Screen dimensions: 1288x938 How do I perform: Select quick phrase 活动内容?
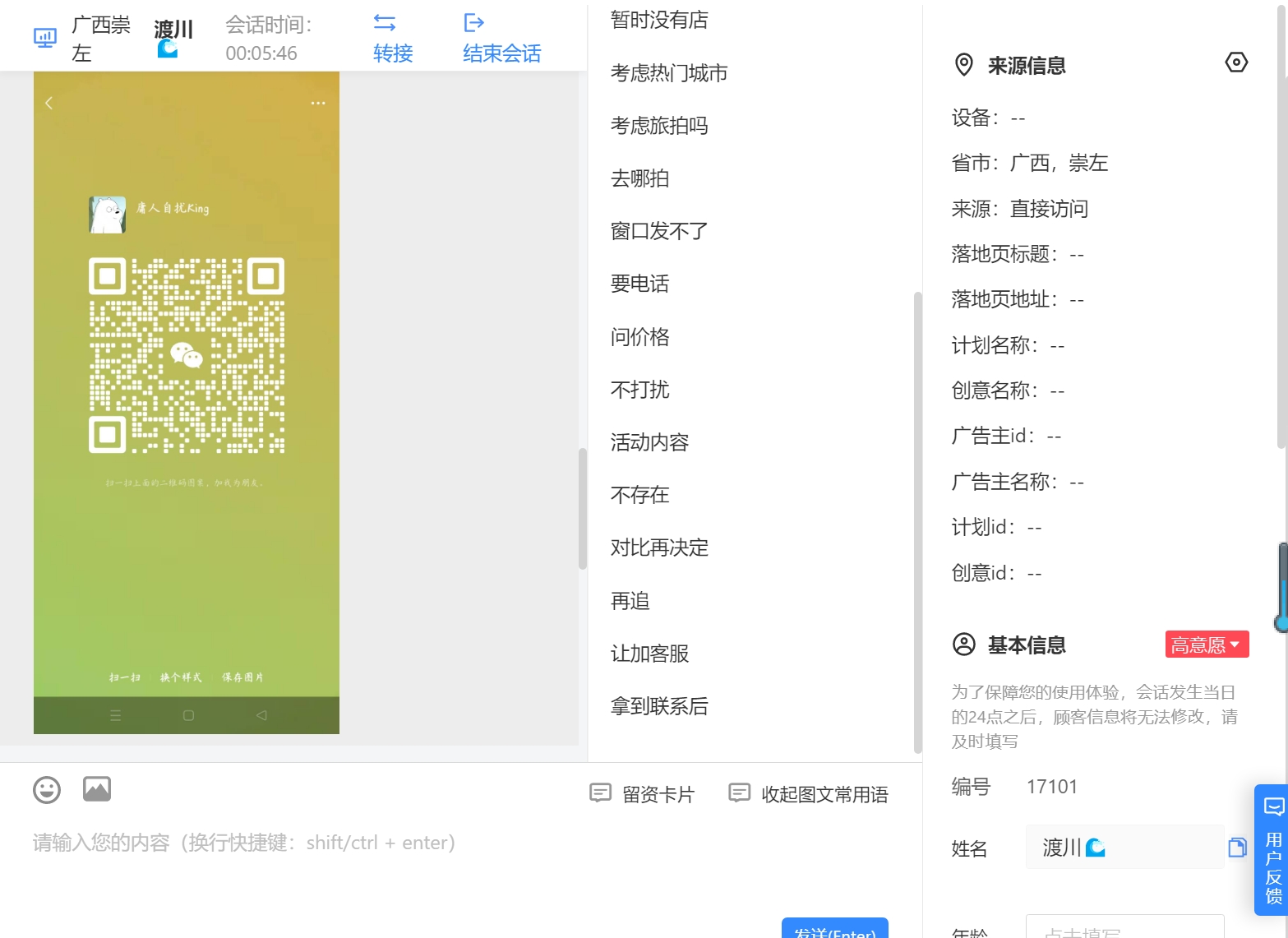click(x=649, y=442)
